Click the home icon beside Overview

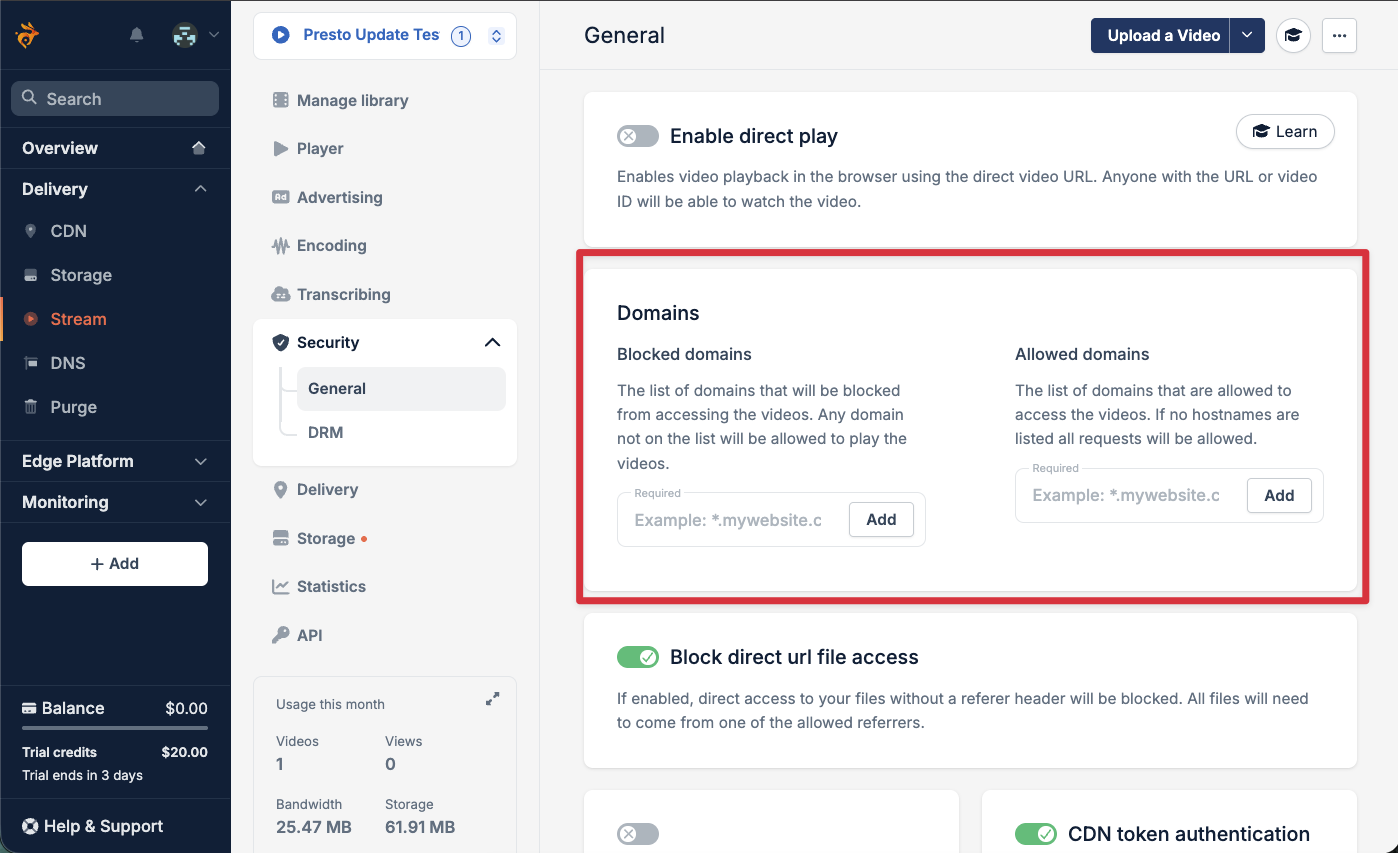pos(199,148)
